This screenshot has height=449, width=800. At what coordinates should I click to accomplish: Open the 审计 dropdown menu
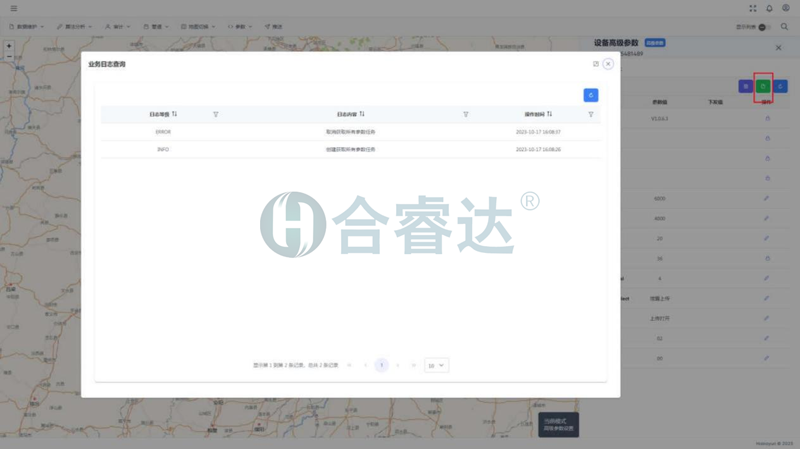pos(118,27)
